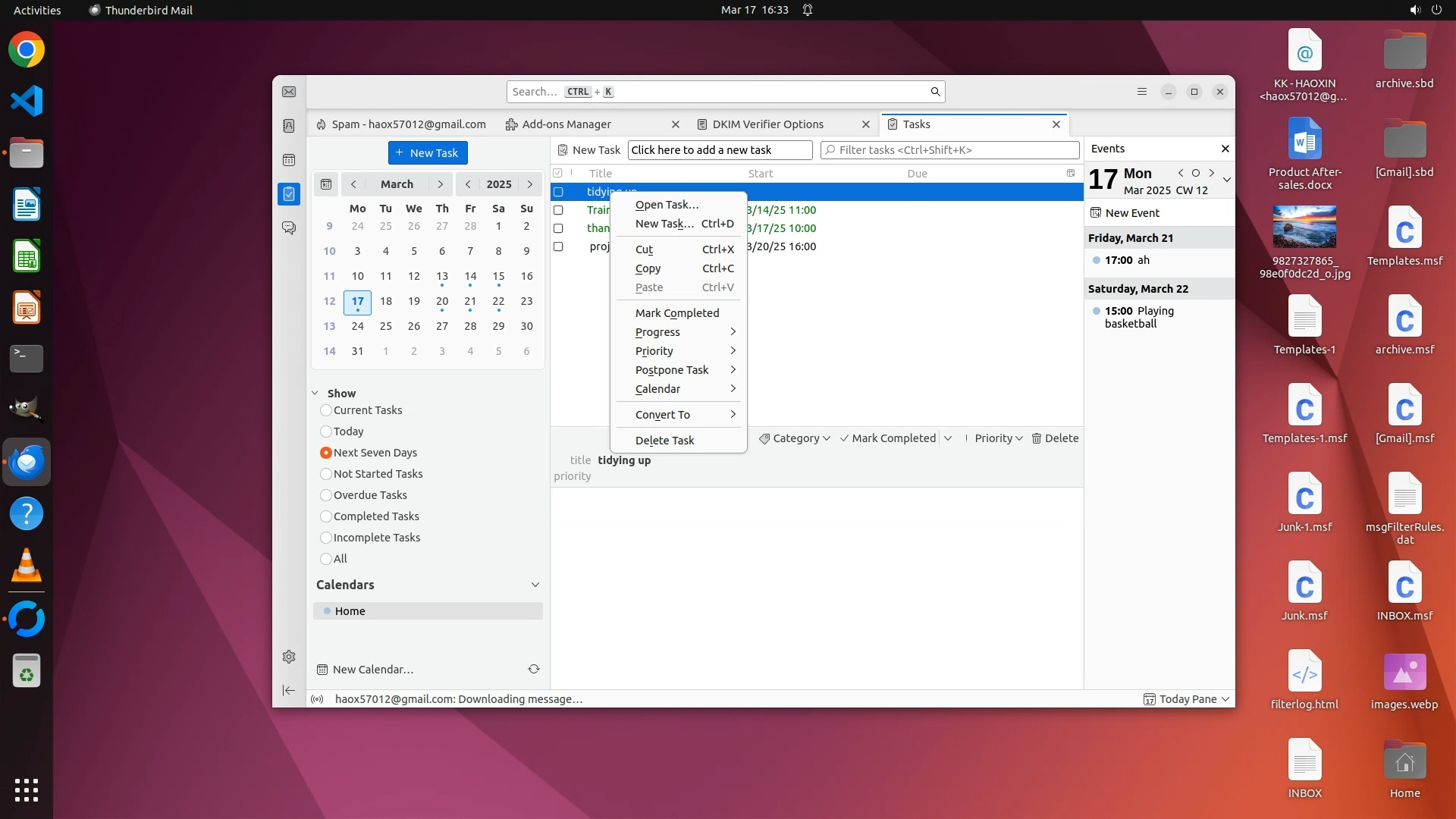
Task: Open the Mail space icon in sidebar
Action: click(289, 92)
